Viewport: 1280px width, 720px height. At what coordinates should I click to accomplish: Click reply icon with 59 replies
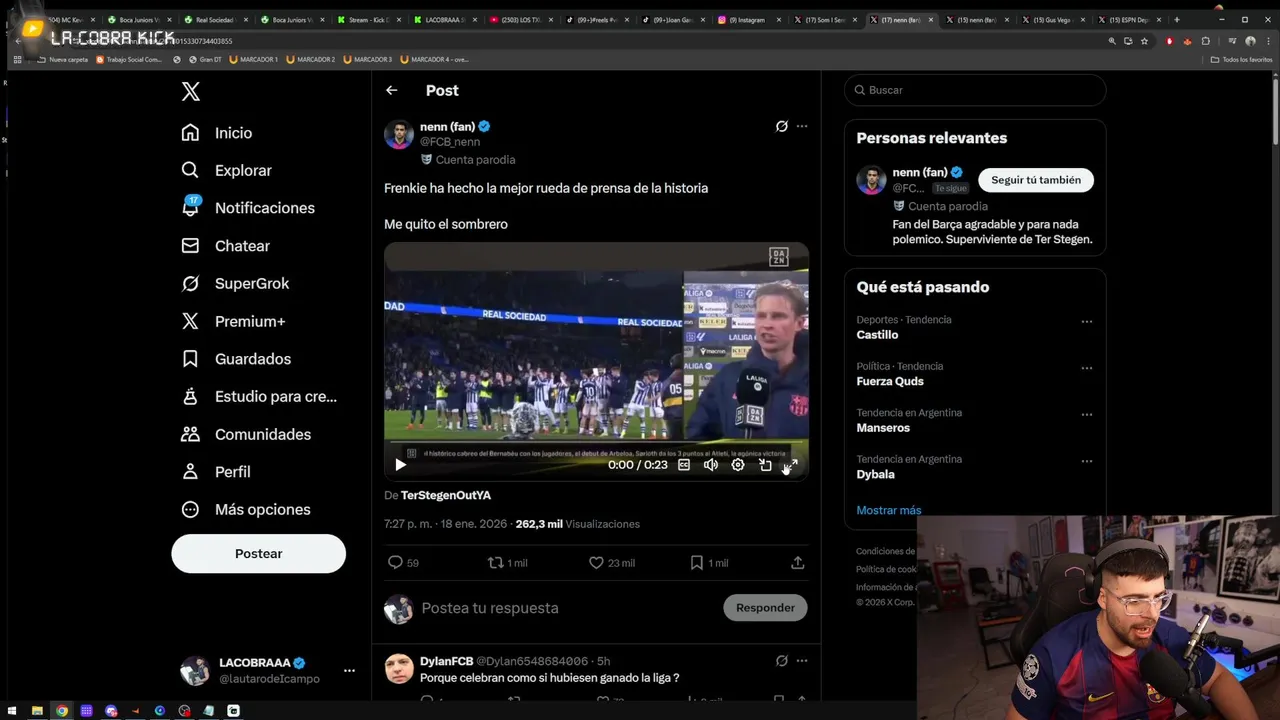click(403, 563)
